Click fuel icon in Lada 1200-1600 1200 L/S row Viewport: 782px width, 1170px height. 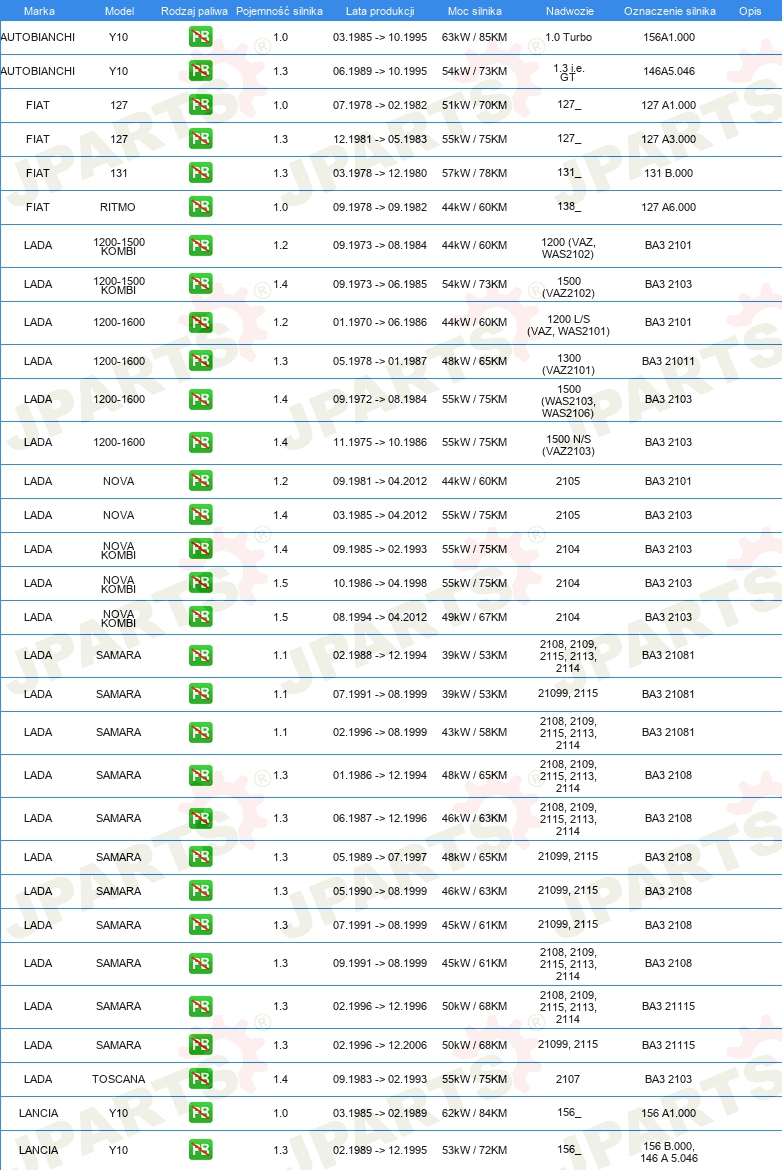point(201,322)
